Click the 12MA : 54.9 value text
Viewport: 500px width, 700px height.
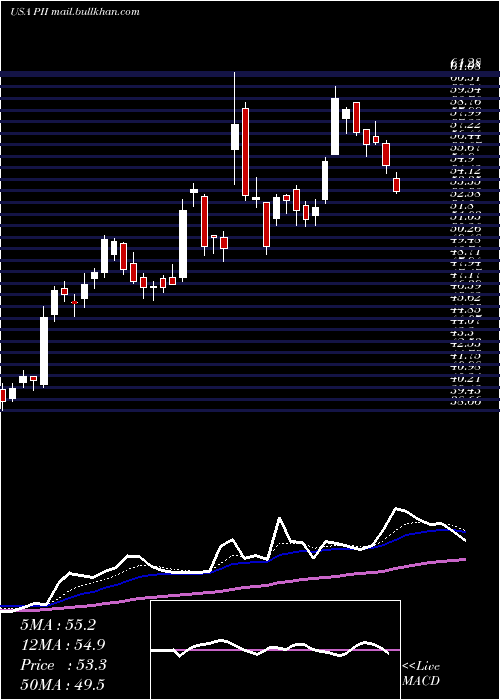[x=63, y=645]
